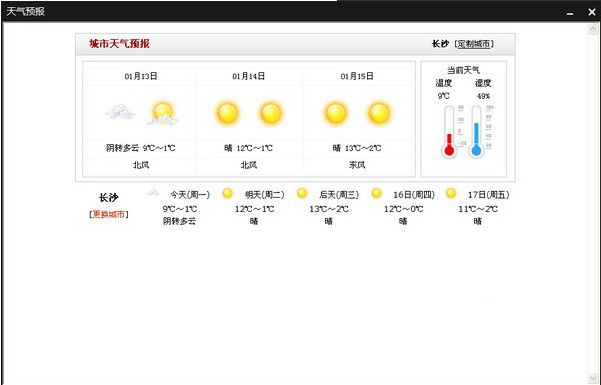This screenshot has width=601, height=385.
Task: Click the 晴 13℃~2℃ forecast text
Action: tap(357, 148)
